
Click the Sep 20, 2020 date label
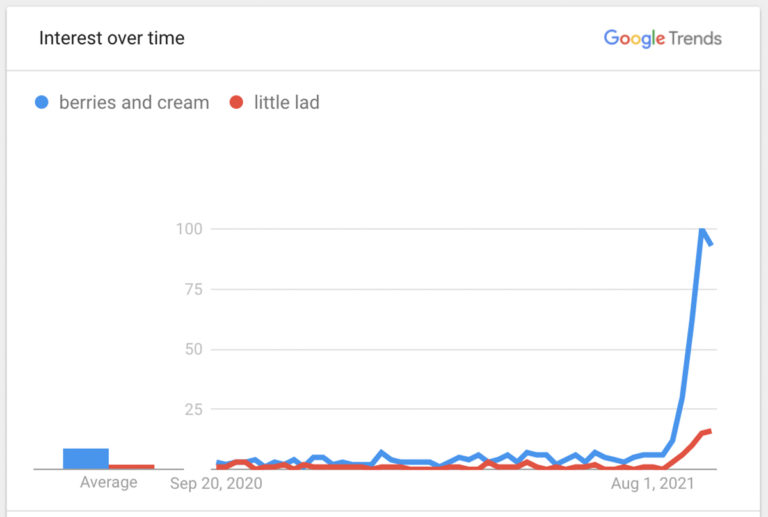[x=216, y=483]
